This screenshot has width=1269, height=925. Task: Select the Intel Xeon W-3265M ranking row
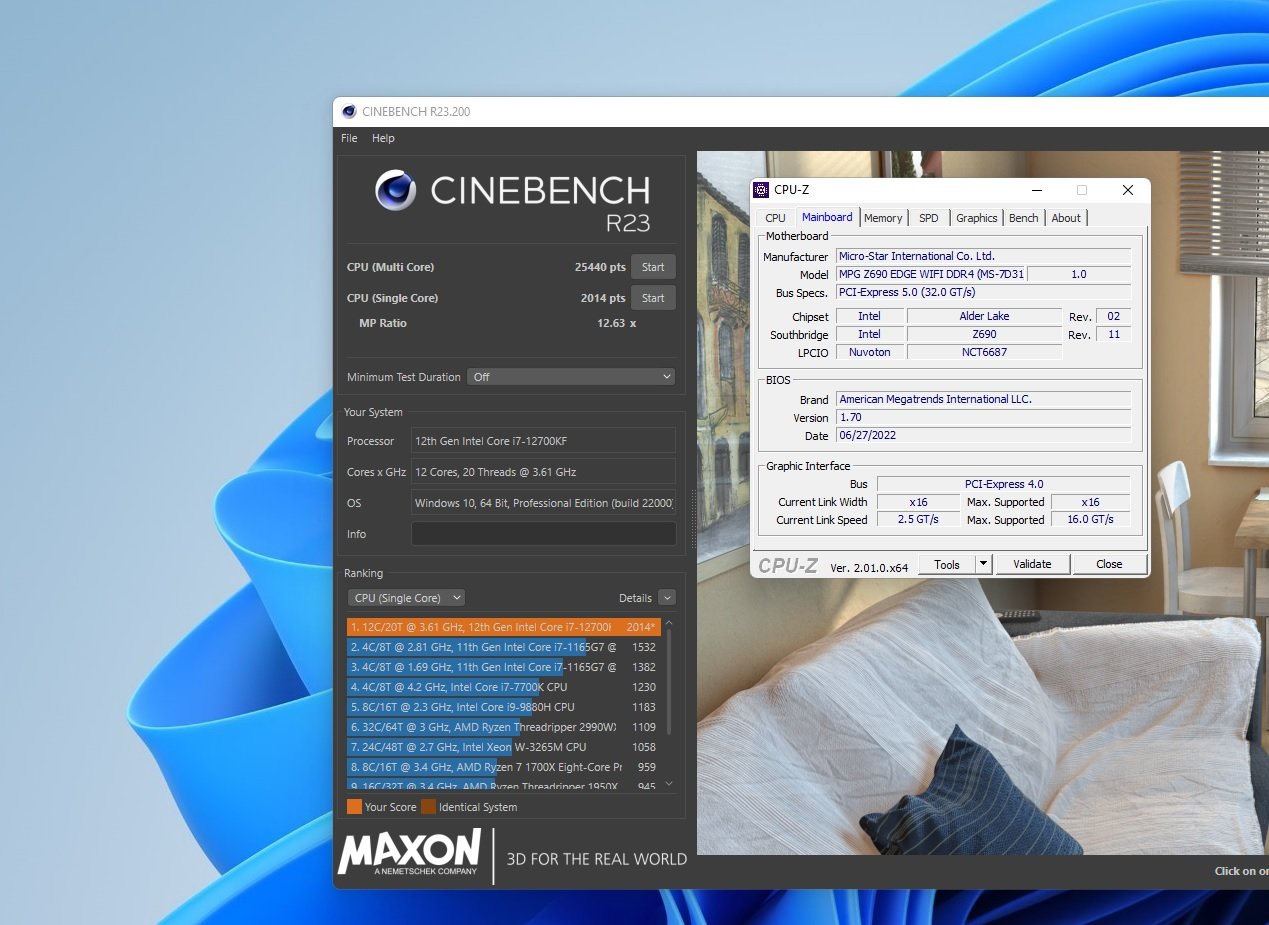[503, 747]
